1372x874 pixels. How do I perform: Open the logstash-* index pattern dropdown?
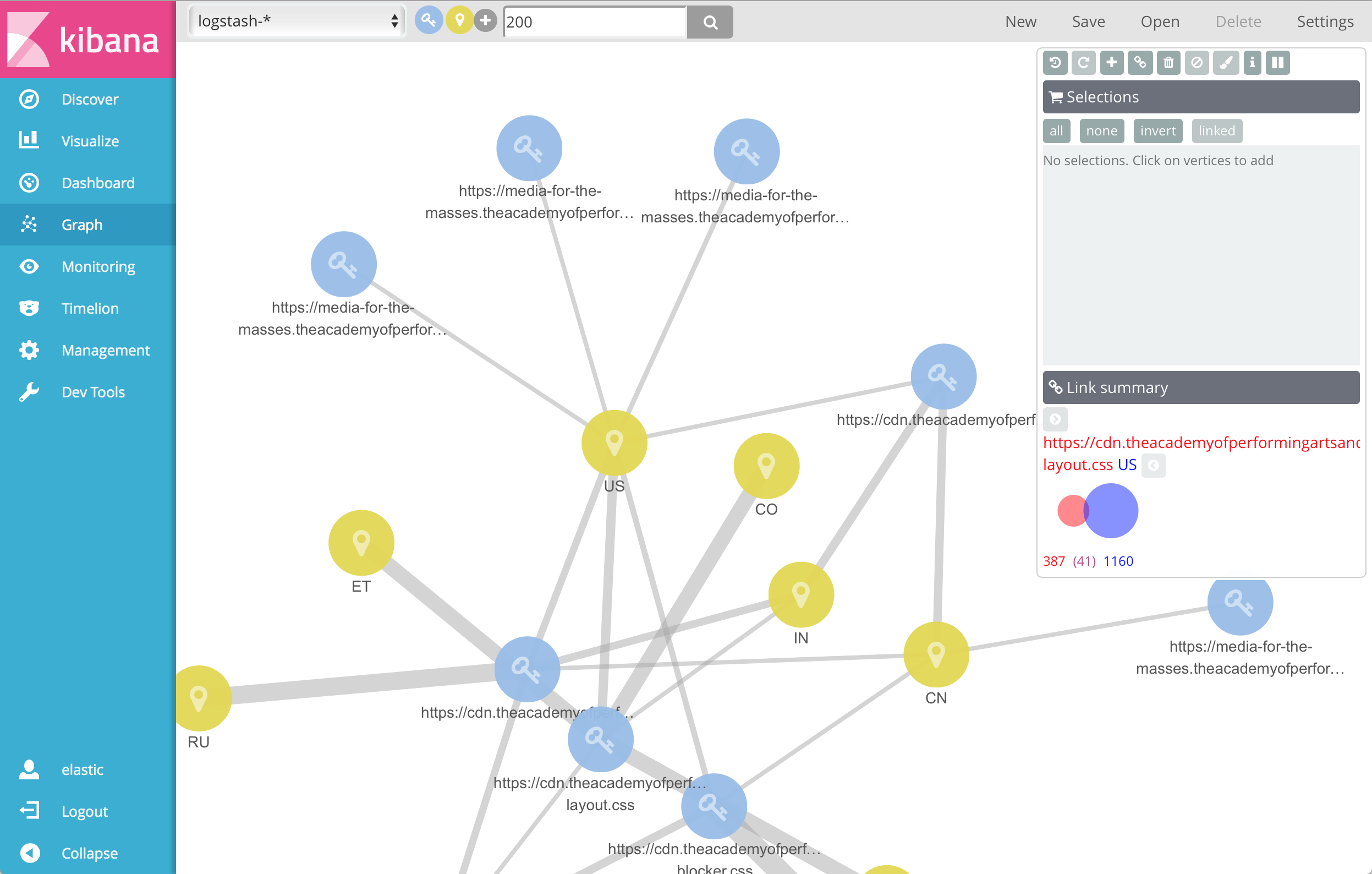point(297,20)
